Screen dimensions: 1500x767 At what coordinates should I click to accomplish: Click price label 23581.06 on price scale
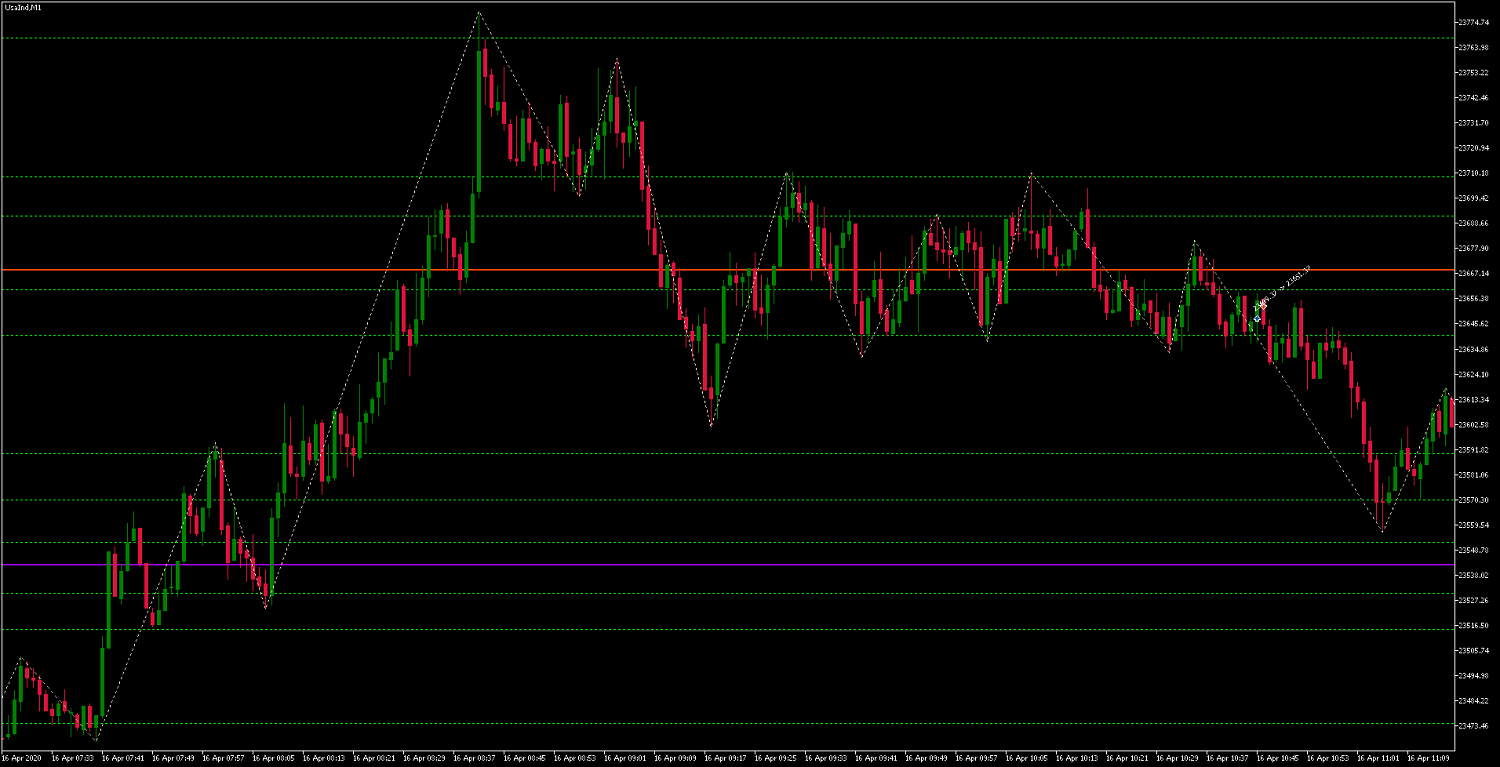pyautogui.click(x=1474, y=474)
